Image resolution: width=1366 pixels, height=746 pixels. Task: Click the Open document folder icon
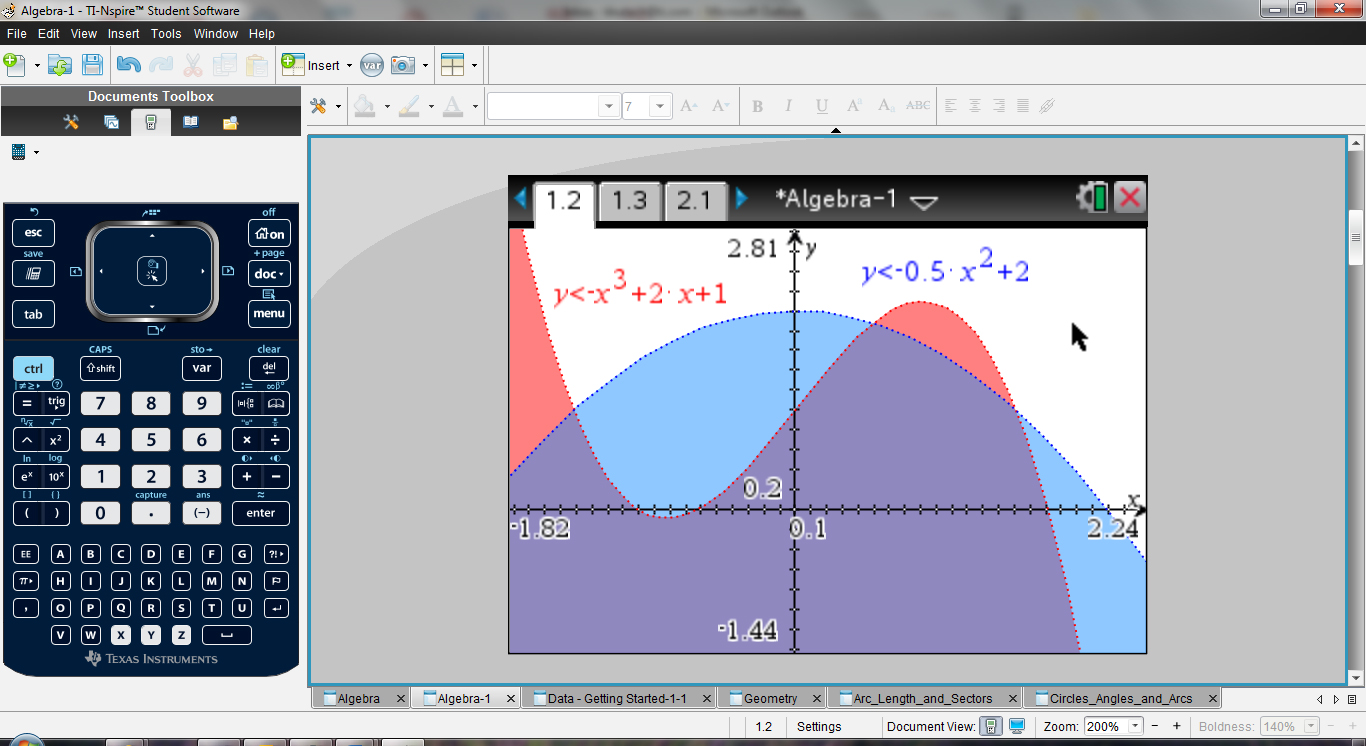[60, 65]
